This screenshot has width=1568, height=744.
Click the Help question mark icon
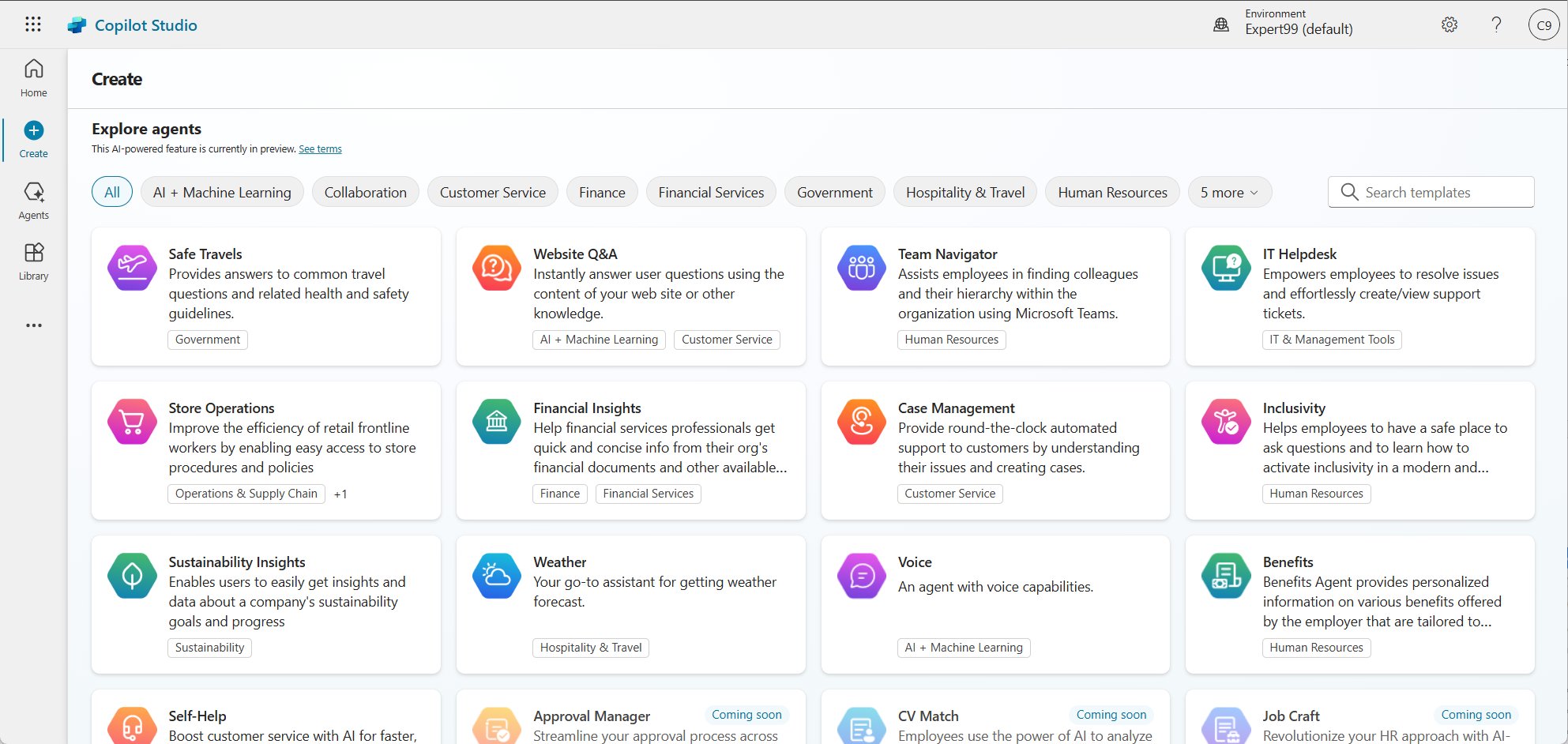click(x=1496, y=24)
